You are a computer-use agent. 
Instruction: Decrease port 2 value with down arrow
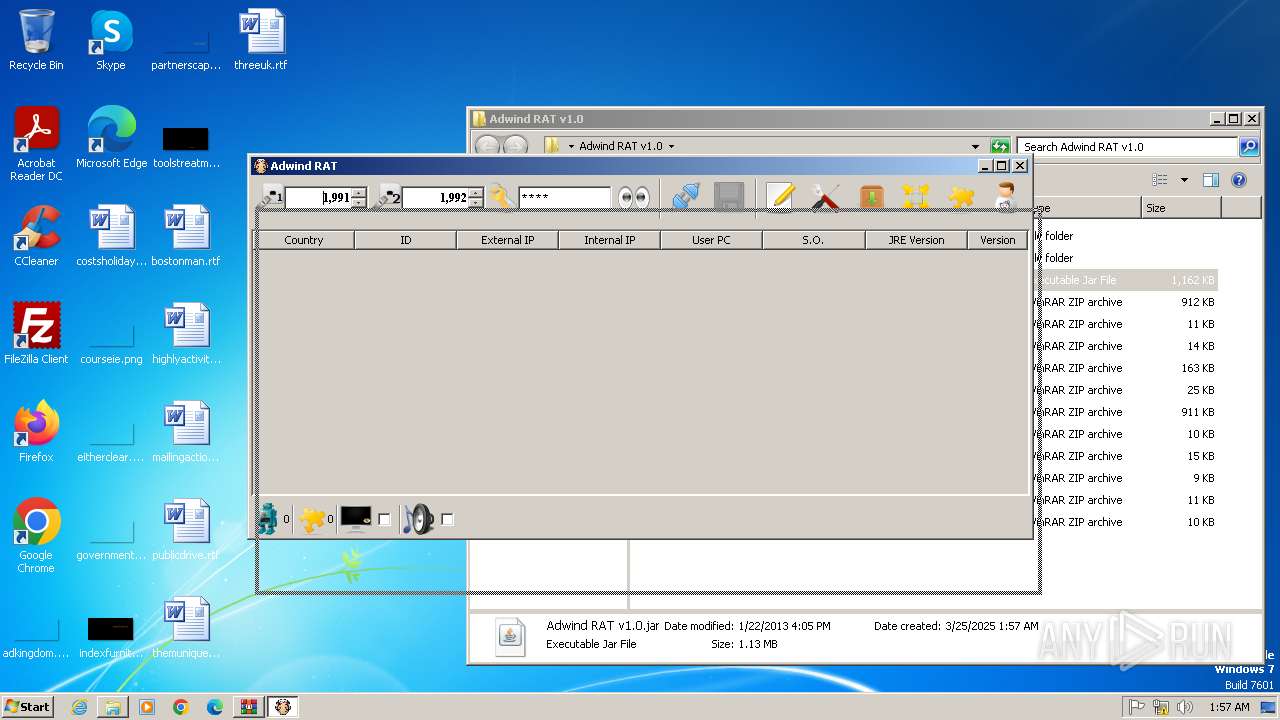tap(476, 203)
